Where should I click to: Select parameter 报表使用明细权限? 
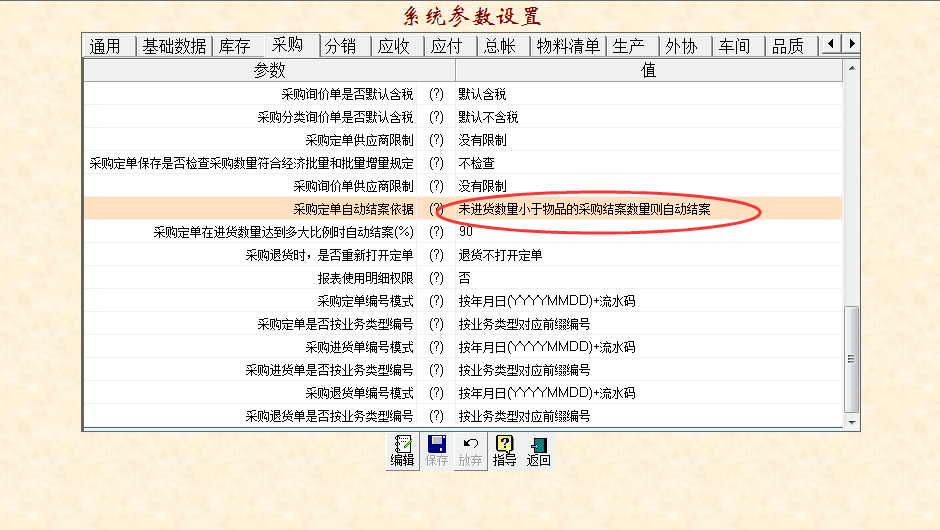click(x=366, y=278)
